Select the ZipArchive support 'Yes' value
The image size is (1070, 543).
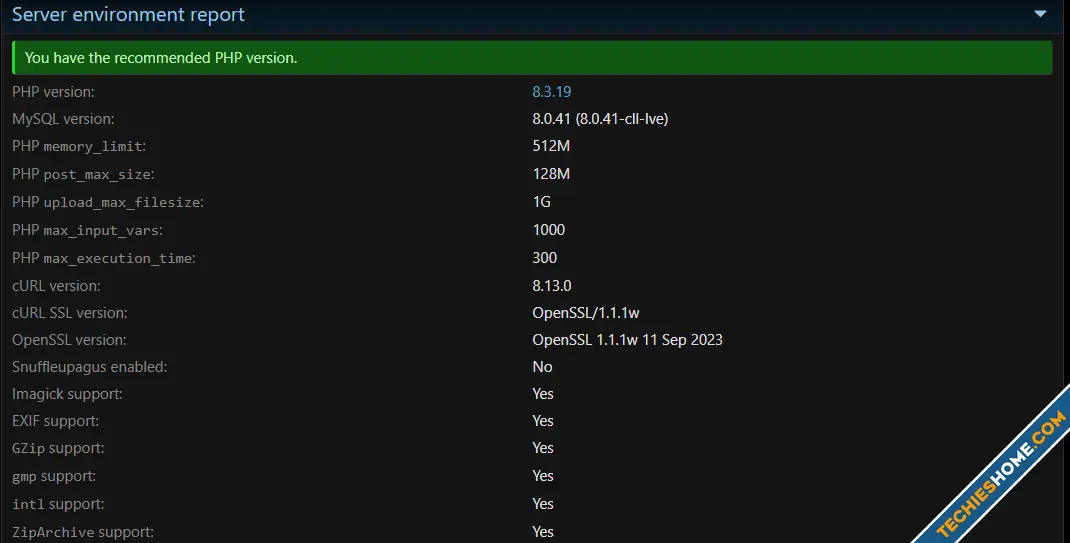pos(543,532)
